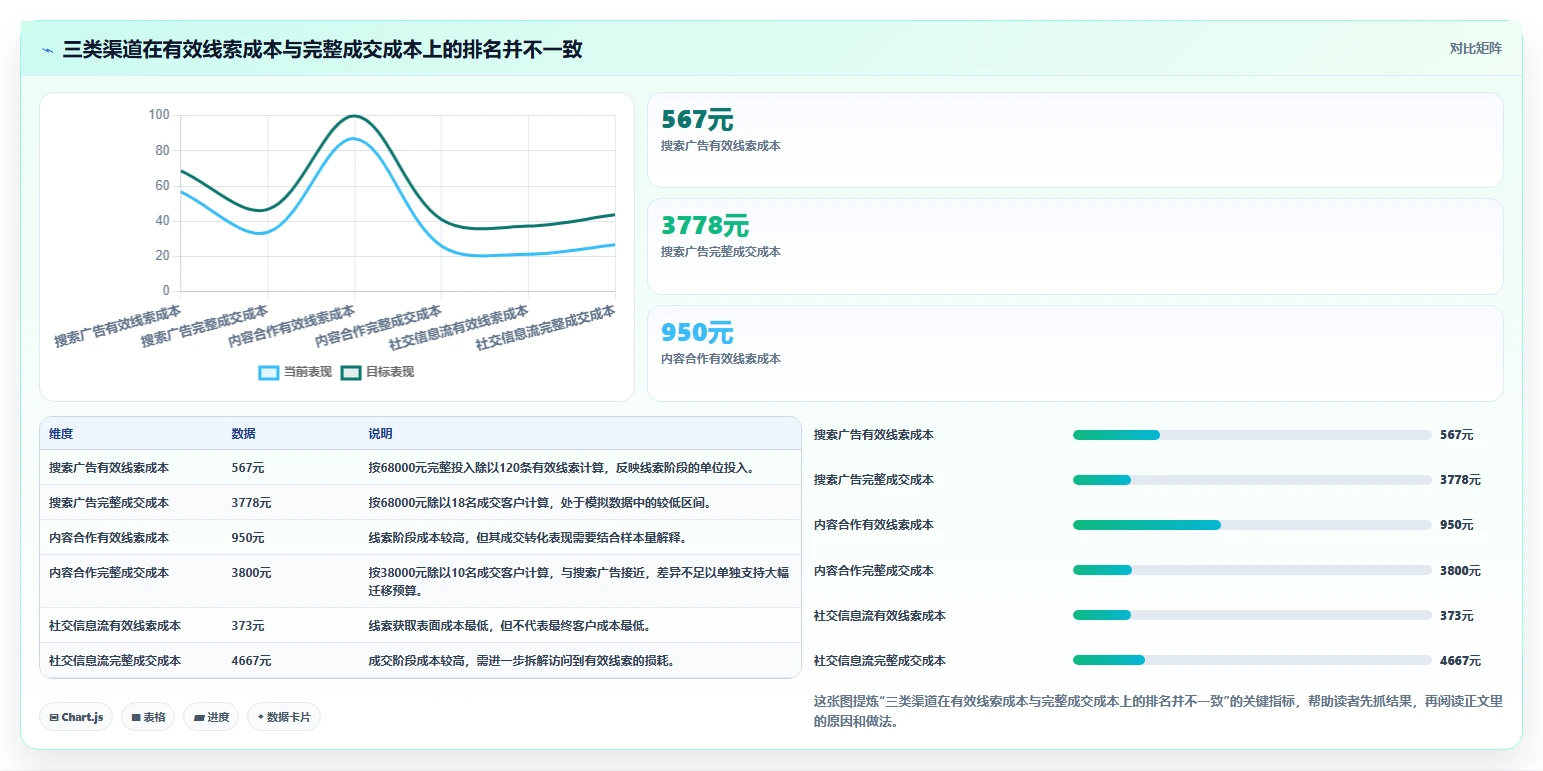Click the 搜索广告有效线索成本 table row name
This screenshot has width=1543, height=771.
(109, 468)
